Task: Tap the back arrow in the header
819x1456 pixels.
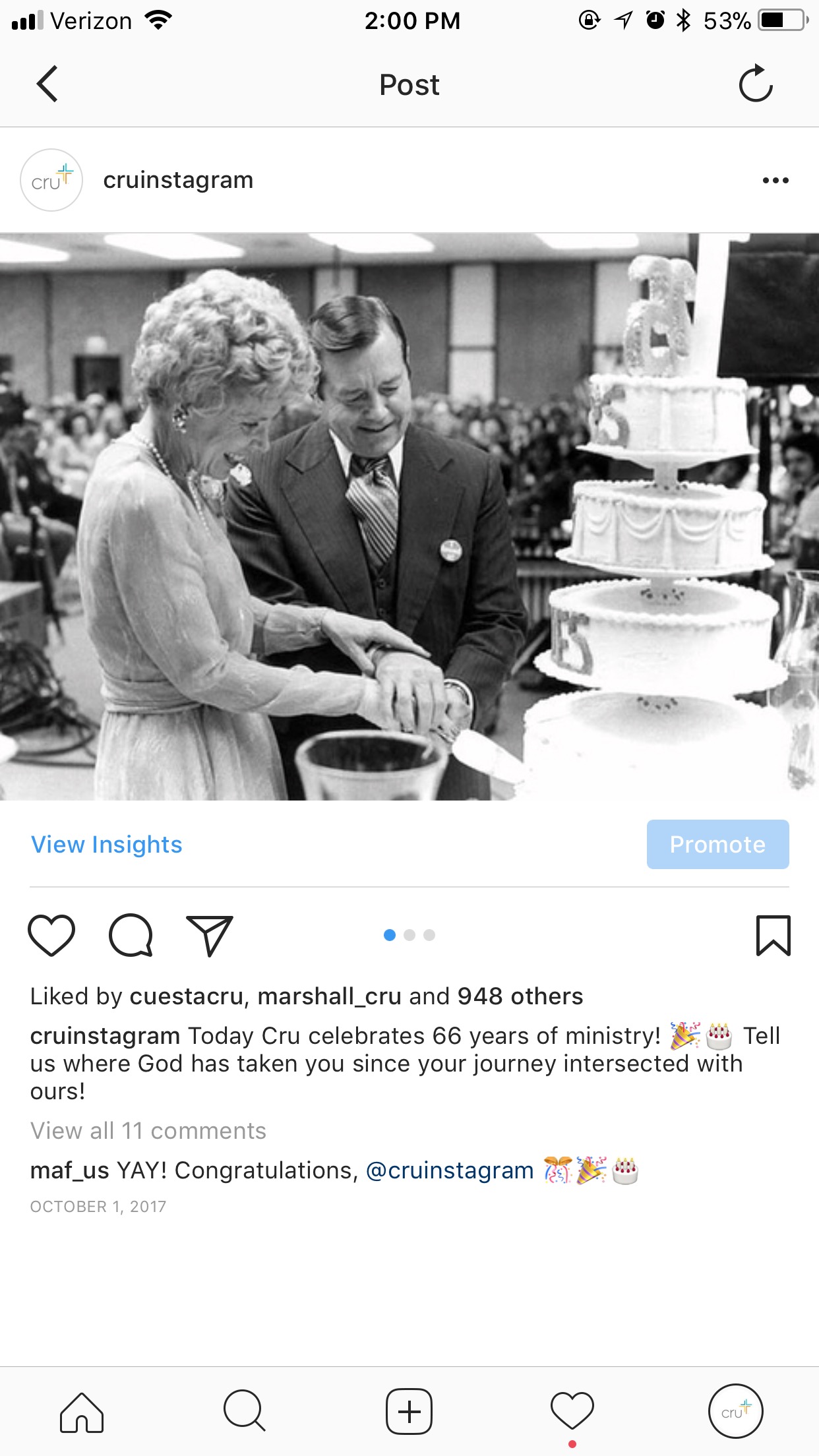Action: tap(47, 84)
